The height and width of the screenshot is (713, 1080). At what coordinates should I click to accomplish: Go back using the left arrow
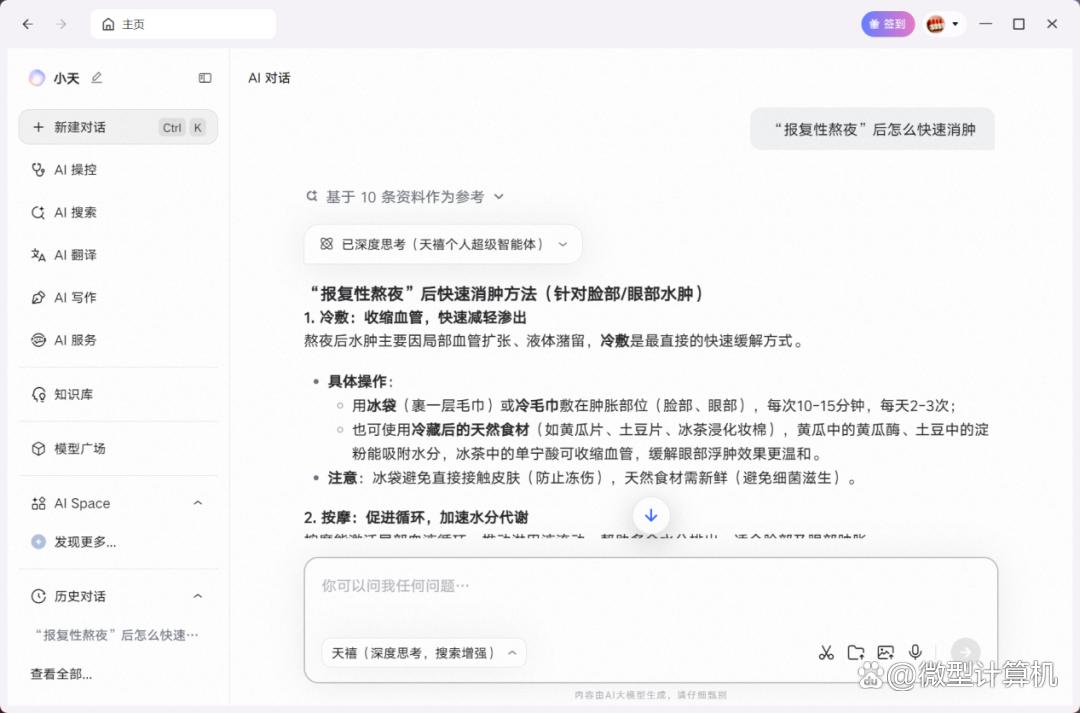pos(28,24)
